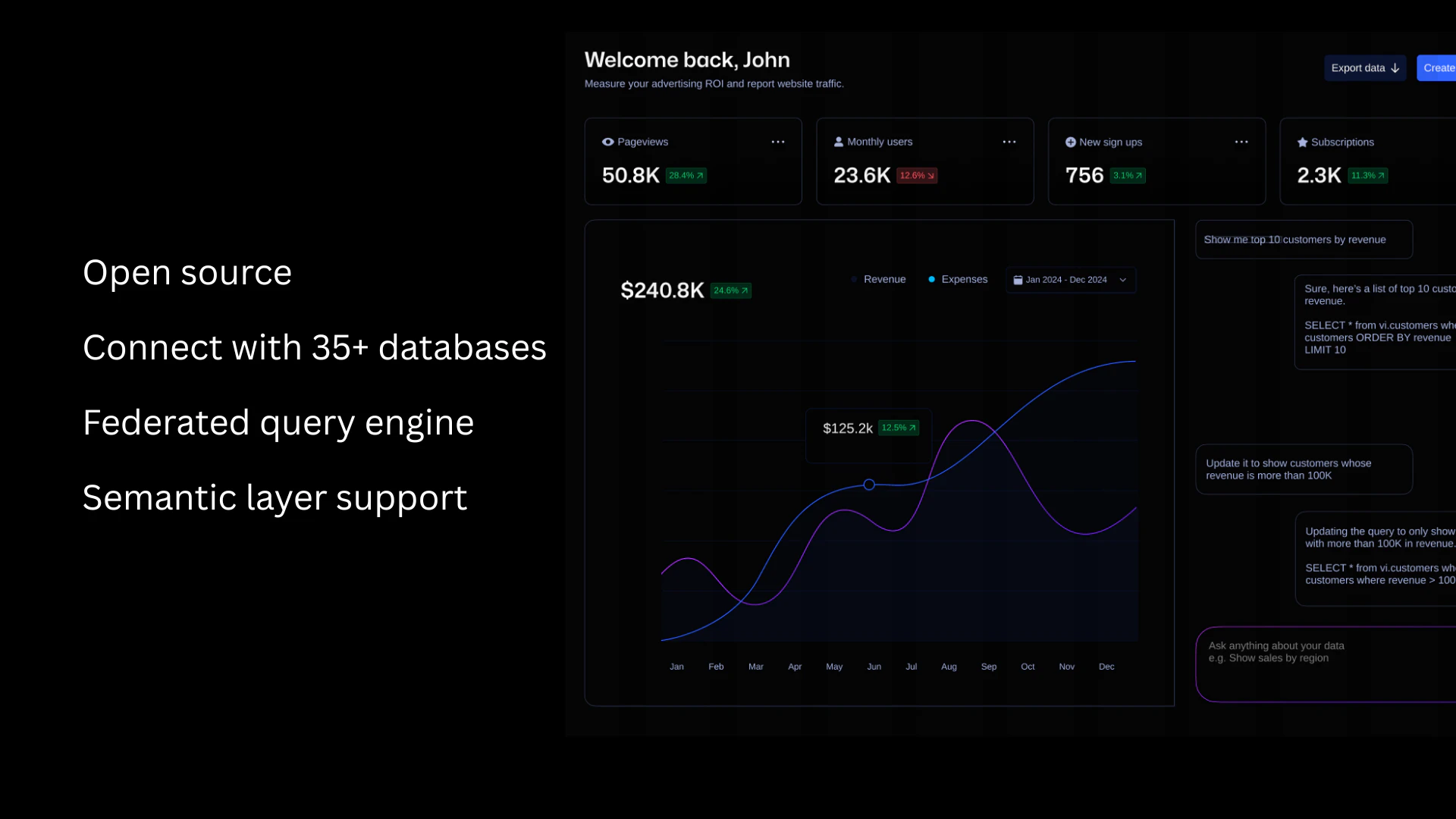The height and width of the screenshot is (819, 1456).
Task: Click the star icon on the Subscriptions card
Action: 1302,142
